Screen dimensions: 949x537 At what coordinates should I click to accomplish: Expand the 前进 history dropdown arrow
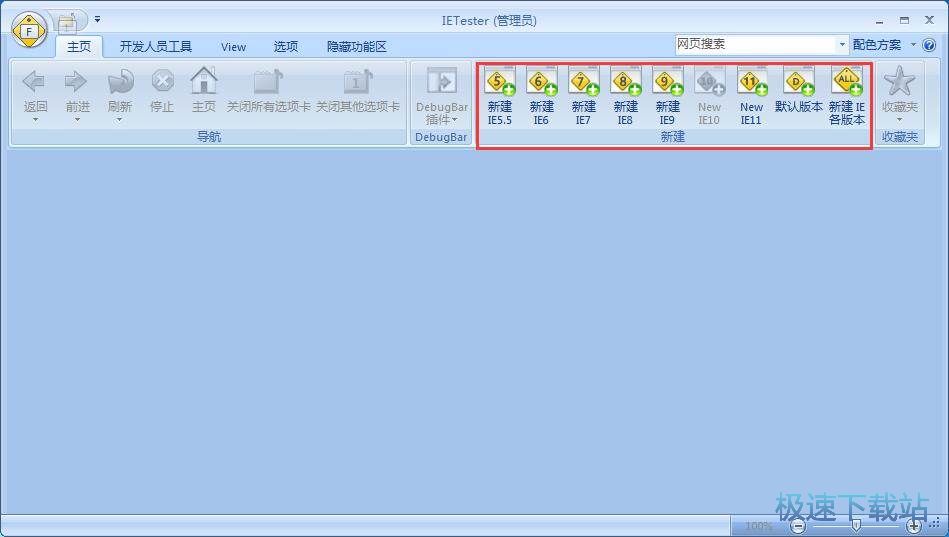pos(77,119)
